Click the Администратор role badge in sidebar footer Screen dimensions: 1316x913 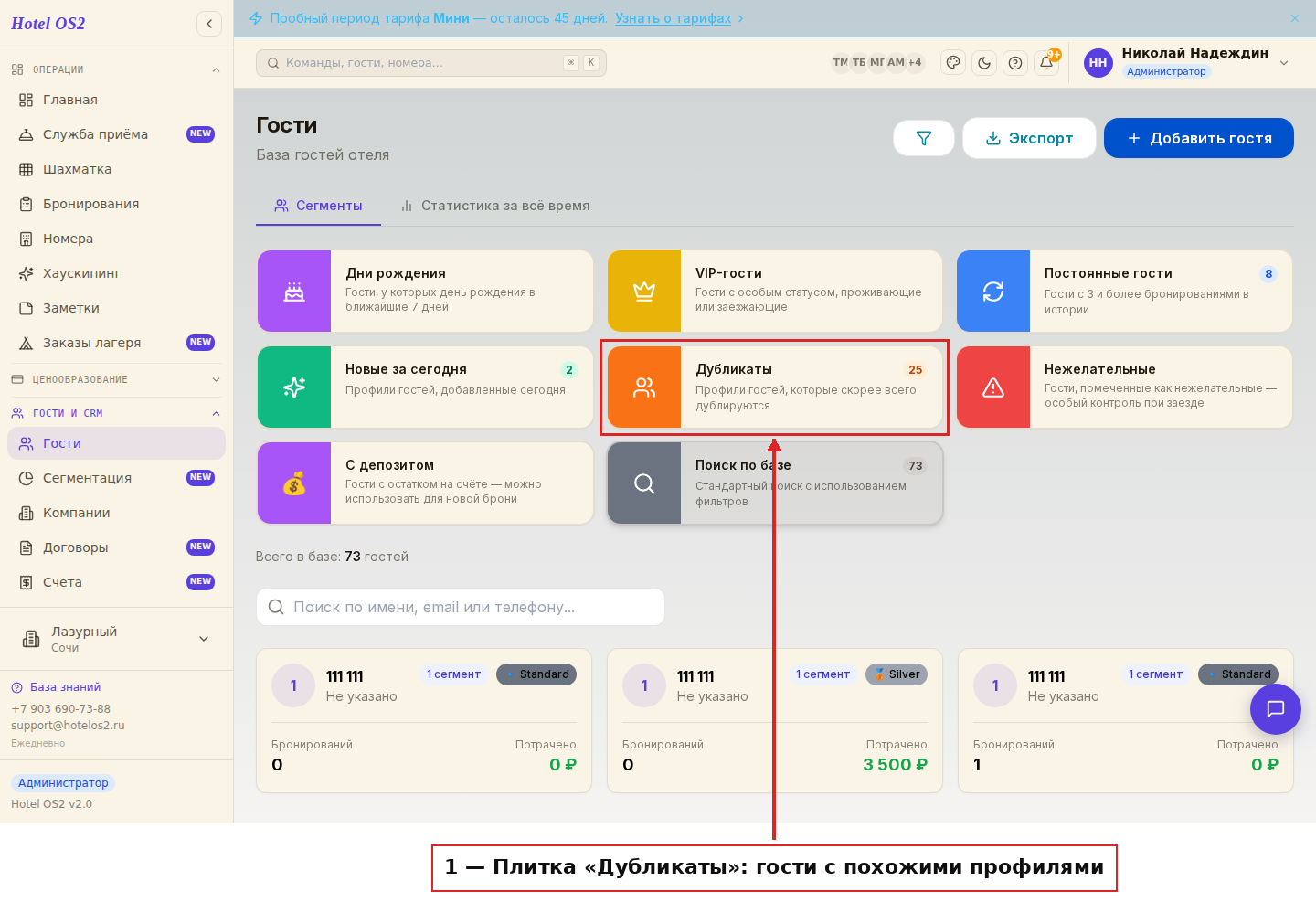click(x=63, y=783)
